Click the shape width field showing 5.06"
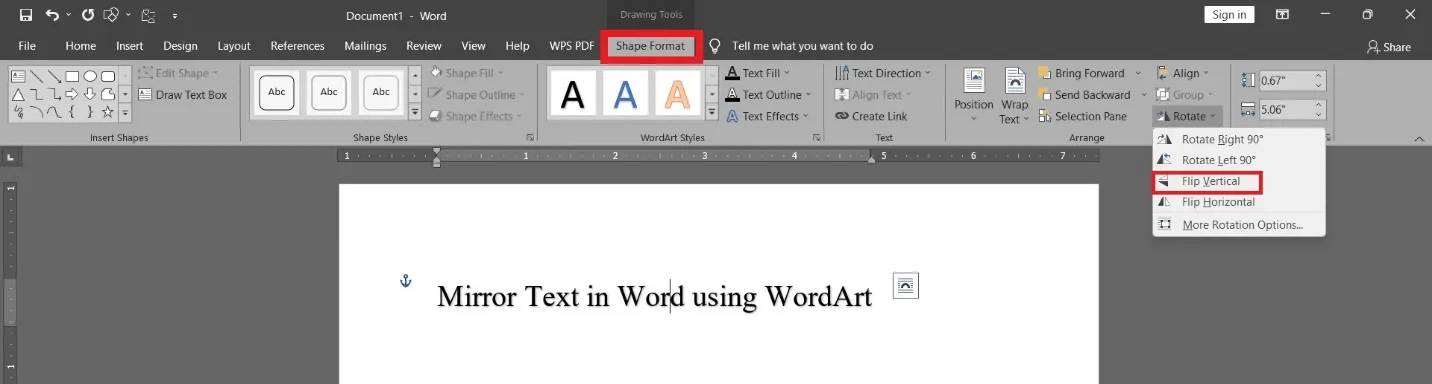This screenshot has height=384, width=1432. pyautogui.click(x=1285, y=109)
